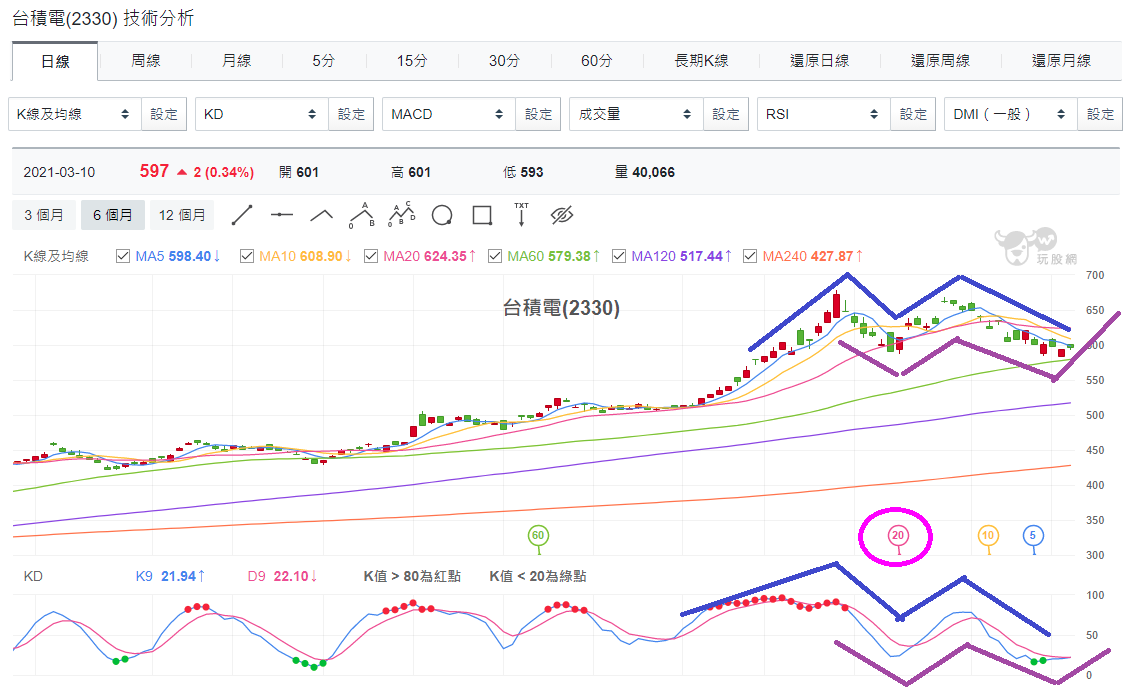Click 設定 next to MACD dropdown
The height and width of the screenshot is (687, 1137).
[538, 114]
